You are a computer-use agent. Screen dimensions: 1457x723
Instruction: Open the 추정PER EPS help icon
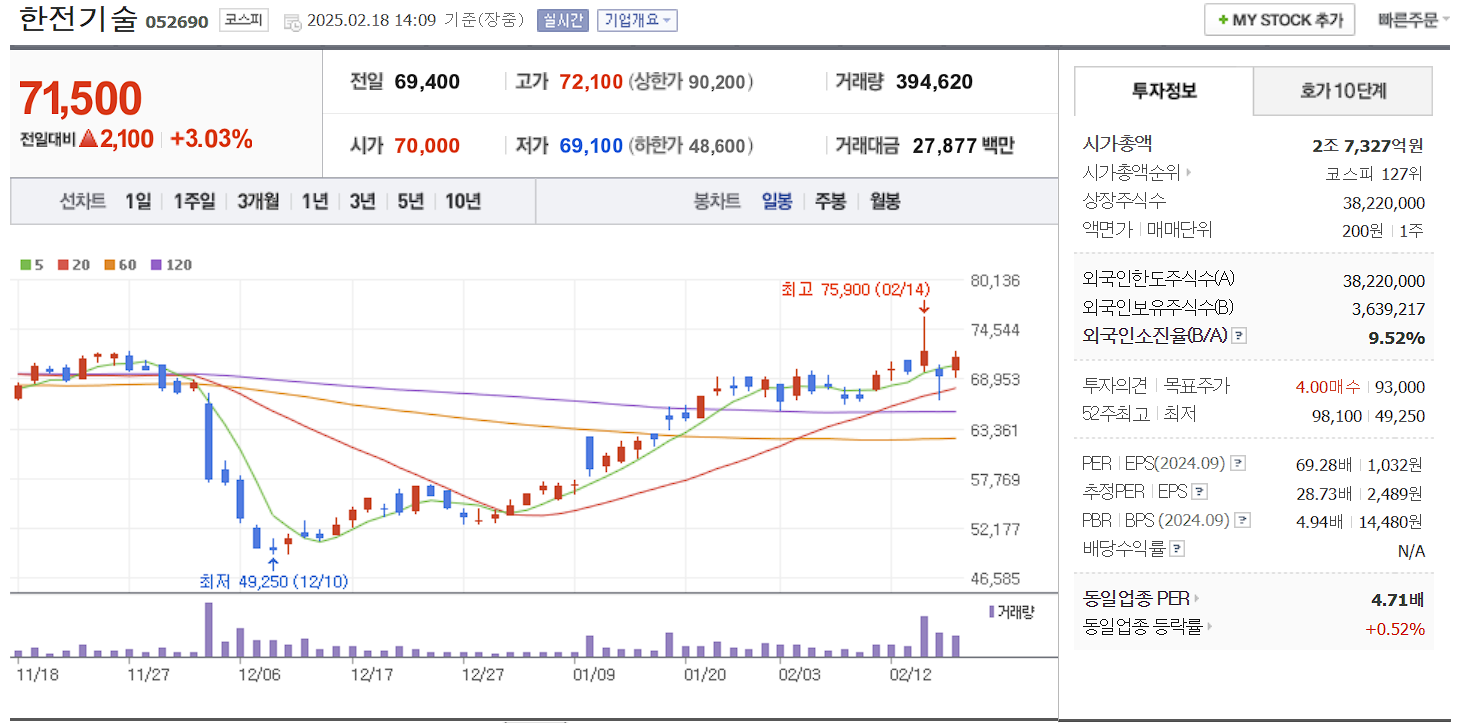coord(1199,491)
